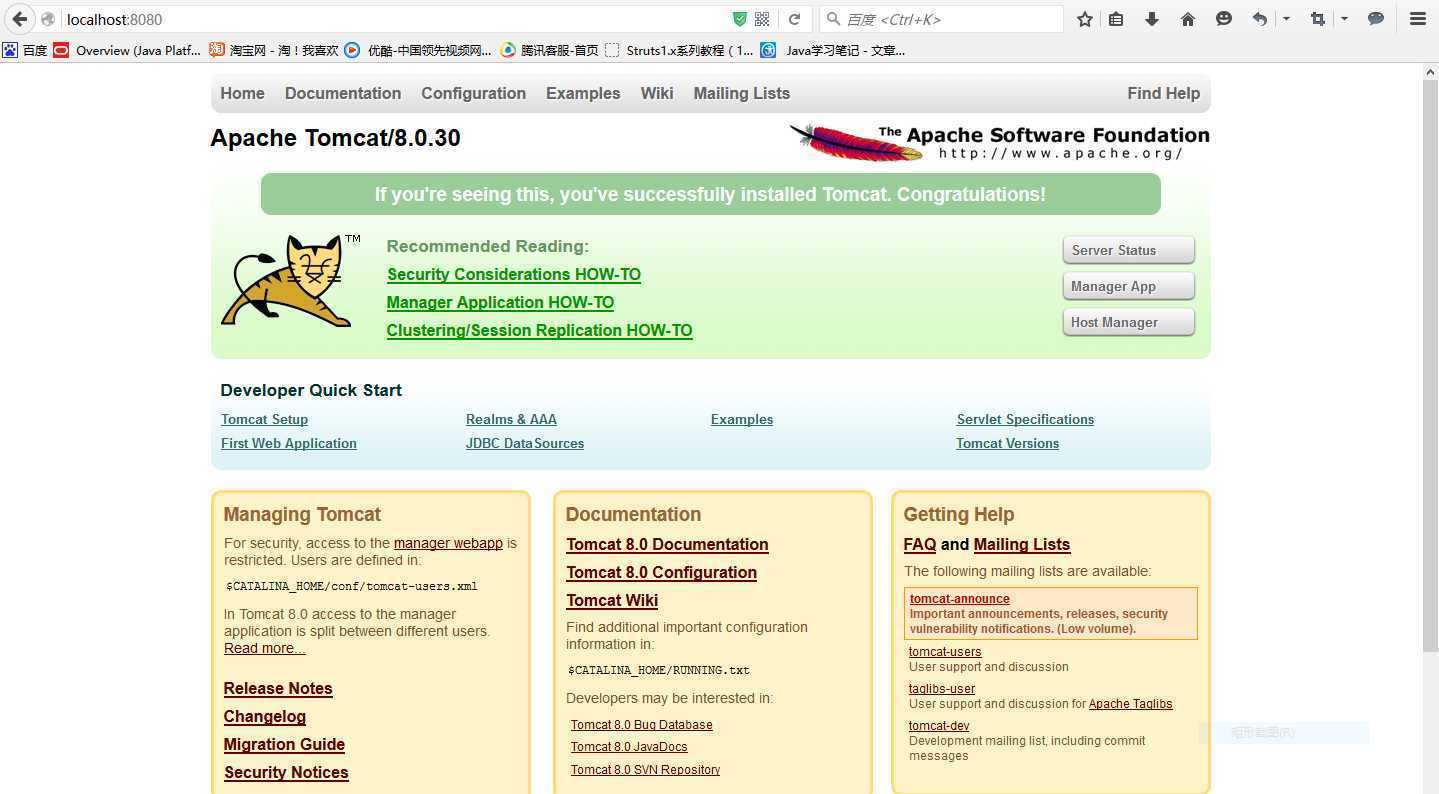Open the Migration Guide link
1439x794 pixels.
pyautogui.click(x=284, y=744)
